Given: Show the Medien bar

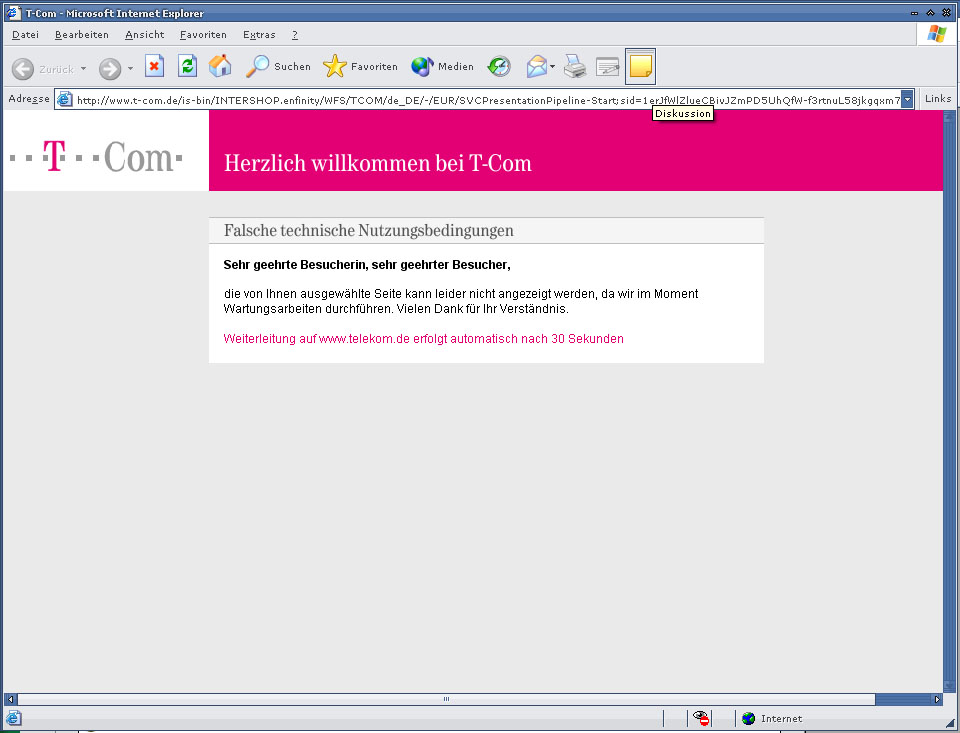Looking at the screenshot, I should pos(443,67).
